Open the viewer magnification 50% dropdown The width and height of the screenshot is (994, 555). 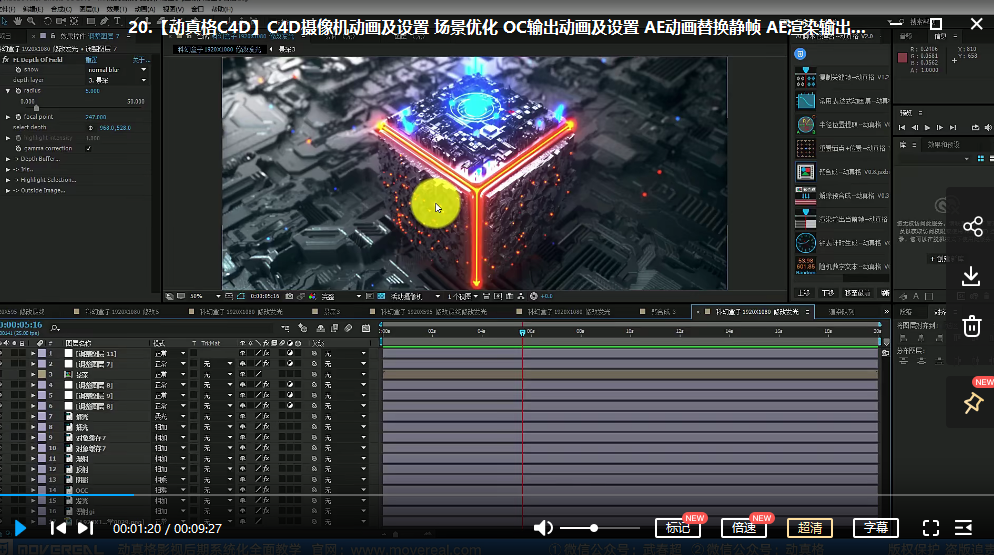(205, 296)
